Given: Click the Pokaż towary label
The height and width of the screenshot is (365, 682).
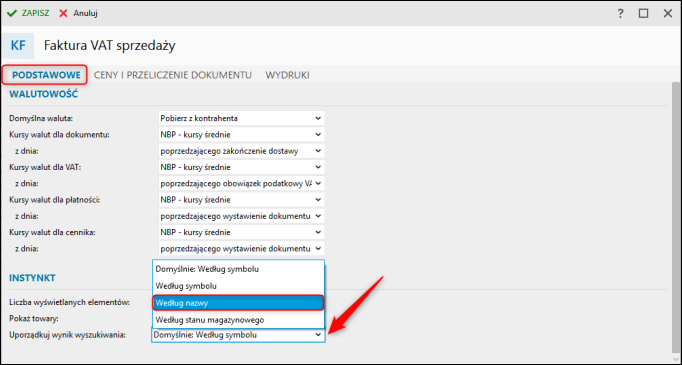Looking at the screenshot, I should (34, 318).
